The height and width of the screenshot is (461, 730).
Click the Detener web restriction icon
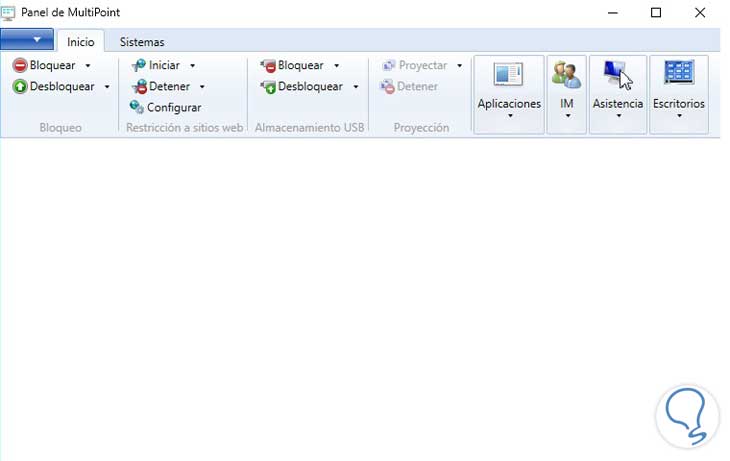click(x=139, y=87)
